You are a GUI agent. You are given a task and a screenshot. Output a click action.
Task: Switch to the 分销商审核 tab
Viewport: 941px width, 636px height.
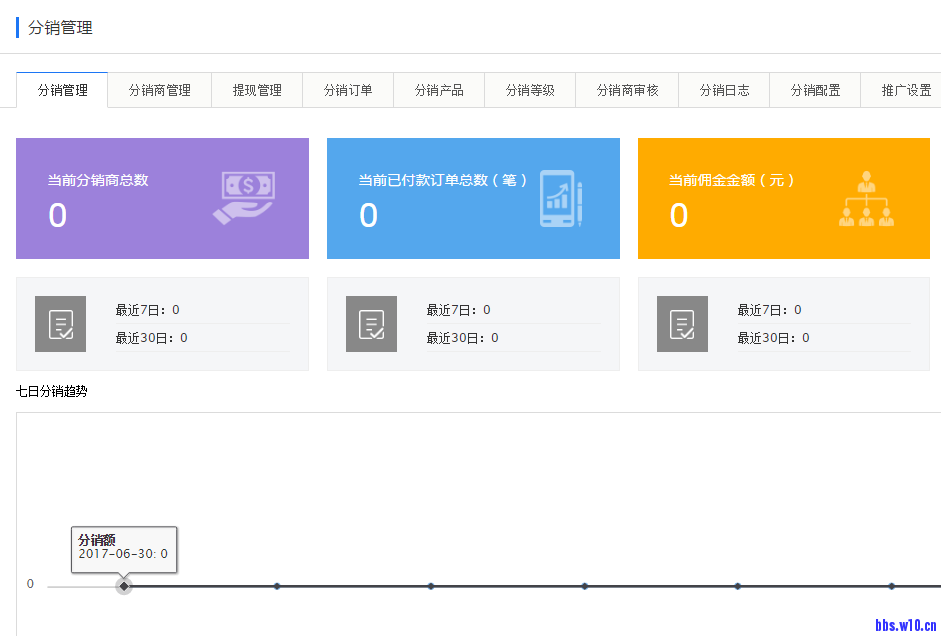627,90
